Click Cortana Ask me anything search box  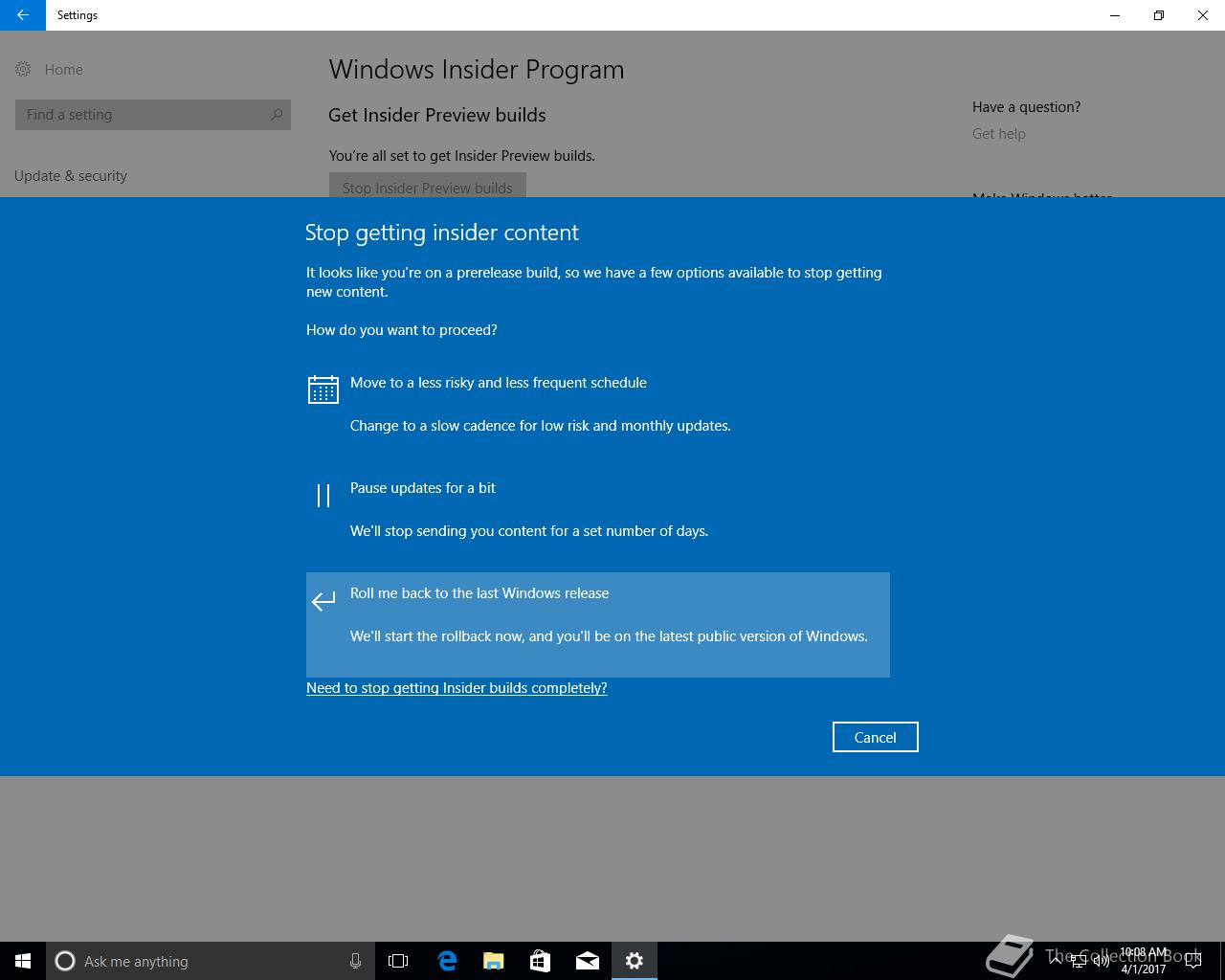[210, 961]
